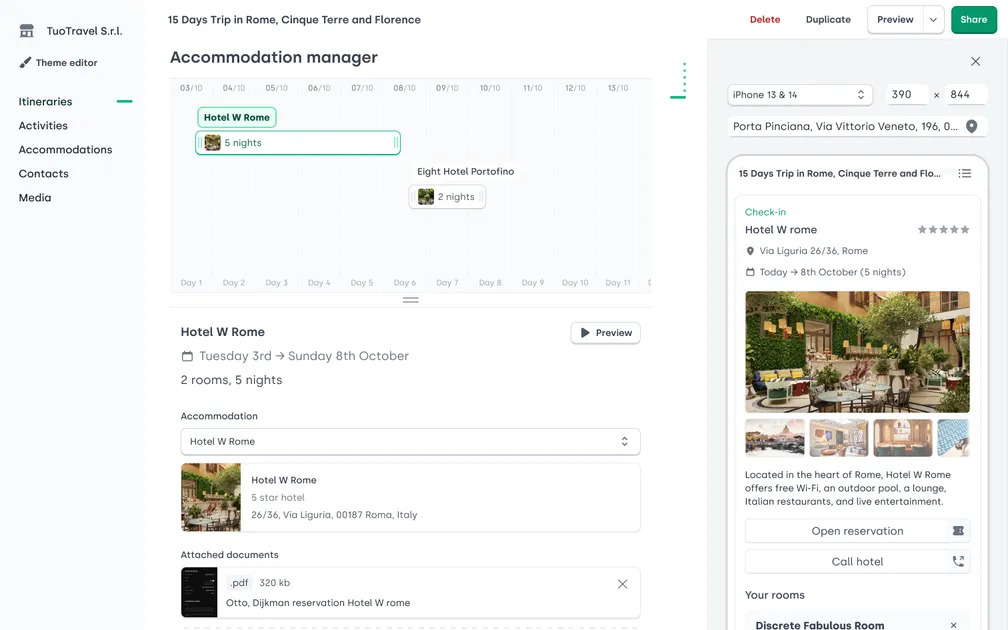Click the location pin icon in address field
This screenshot has width=1008, height=630.
(x=971, y=127)
